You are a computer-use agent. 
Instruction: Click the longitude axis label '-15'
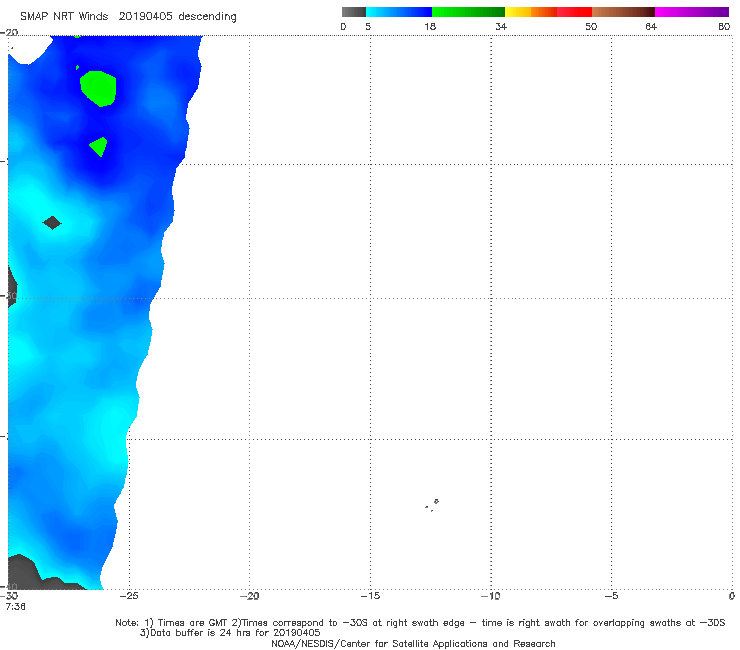click(370, 596)
